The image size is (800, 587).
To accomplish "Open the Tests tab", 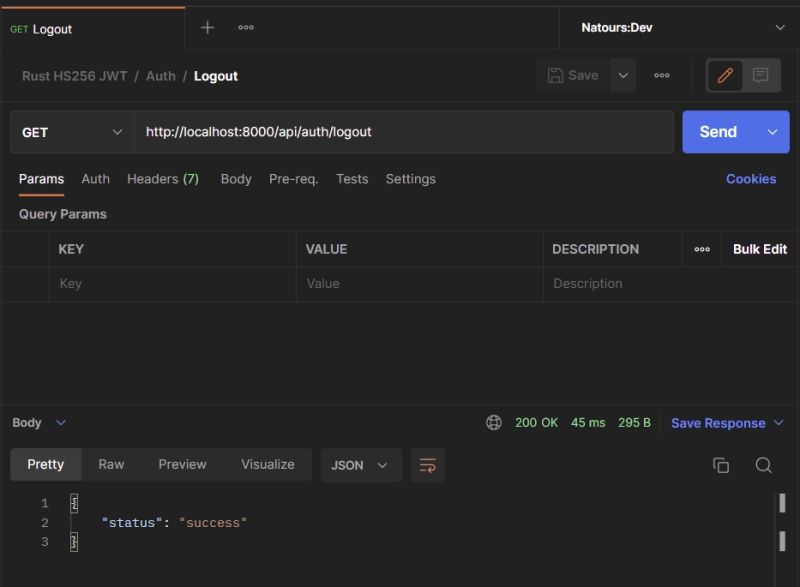I will coord(351,179).
